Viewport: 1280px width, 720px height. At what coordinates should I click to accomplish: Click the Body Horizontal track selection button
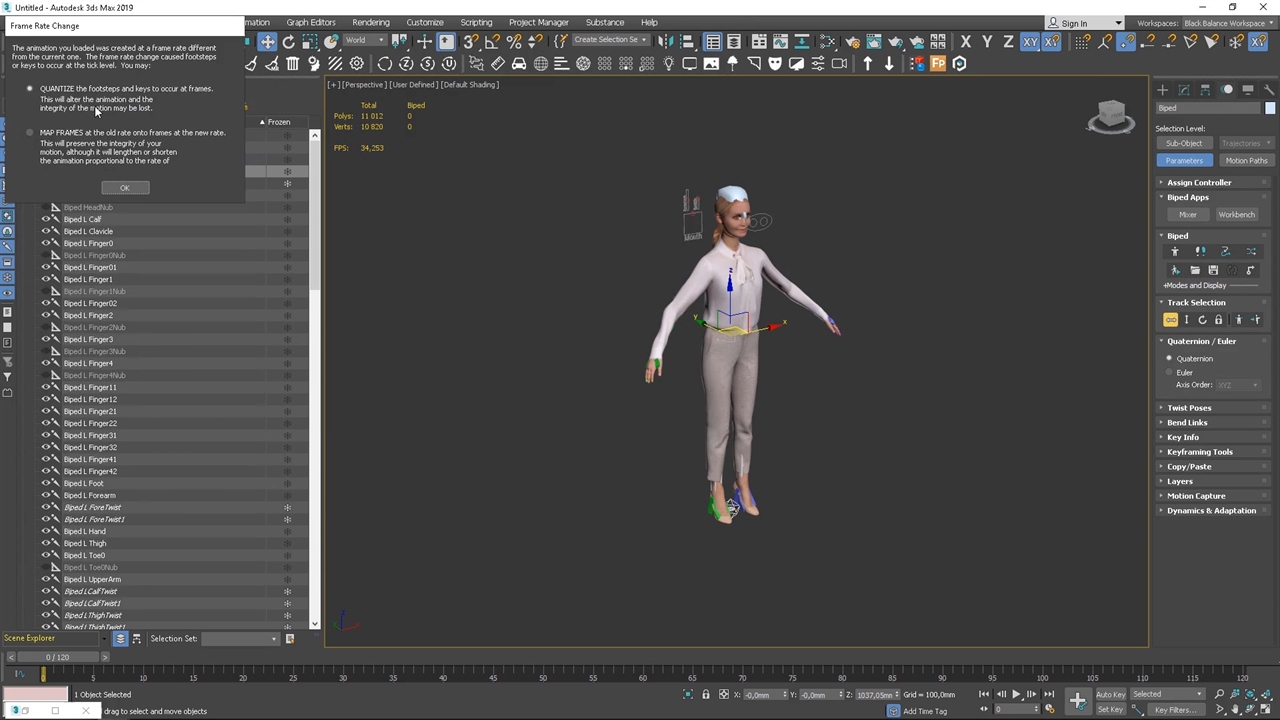[x=1170, y=320]
